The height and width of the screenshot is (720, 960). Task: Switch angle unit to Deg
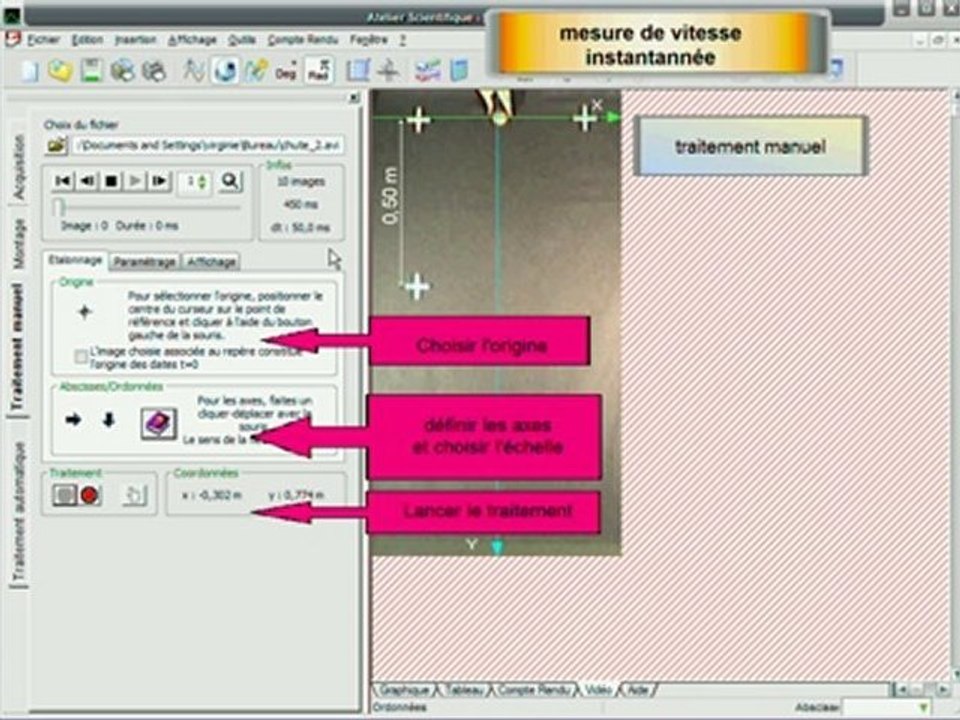click(x=286, y=71)
